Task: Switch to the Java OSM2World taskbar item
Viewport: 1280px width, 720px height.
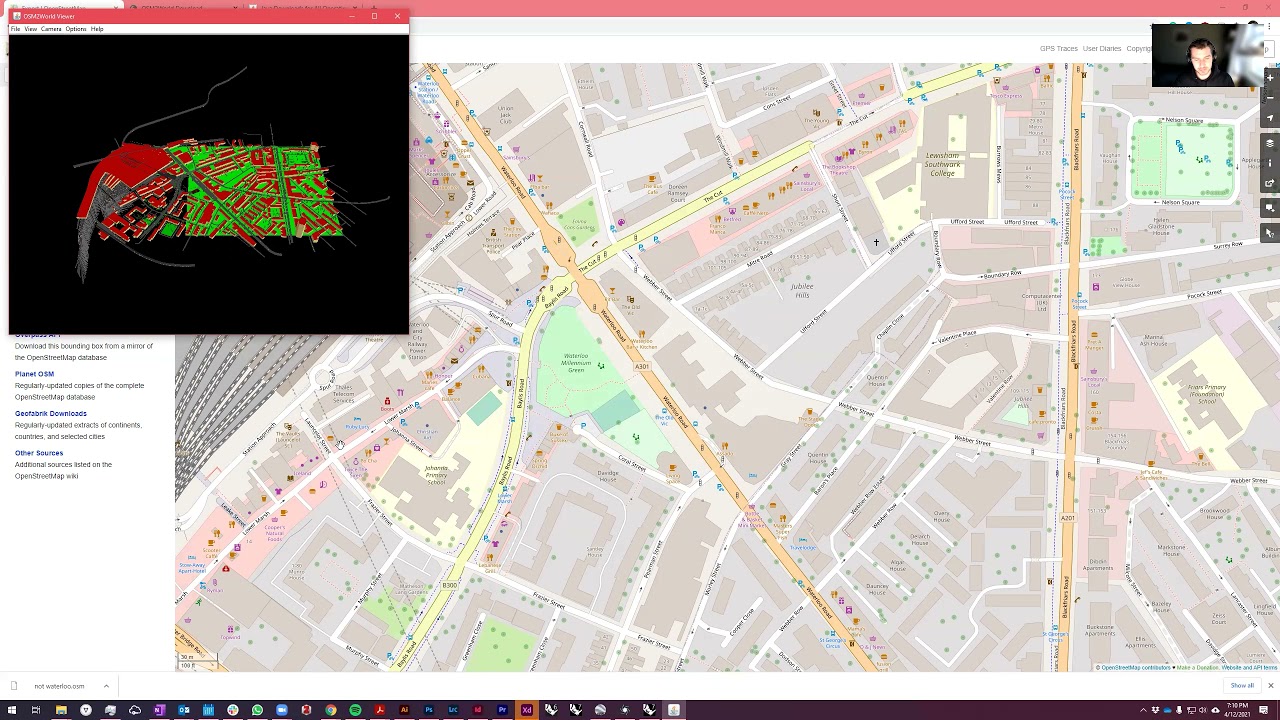Action: coord(674,710)
